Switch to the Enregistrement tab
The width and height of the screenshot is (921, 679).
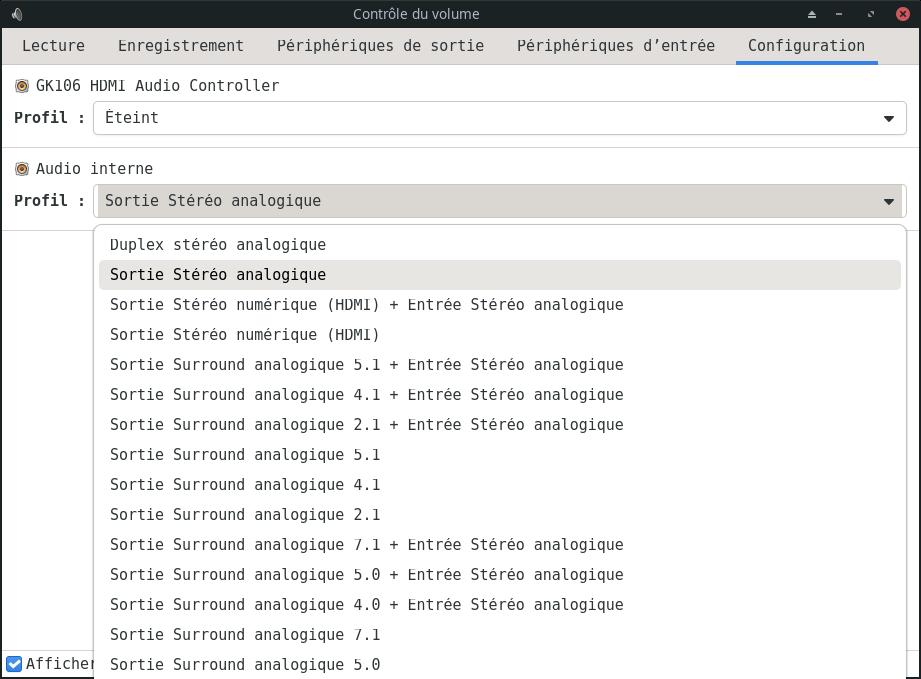click(181, 46)
